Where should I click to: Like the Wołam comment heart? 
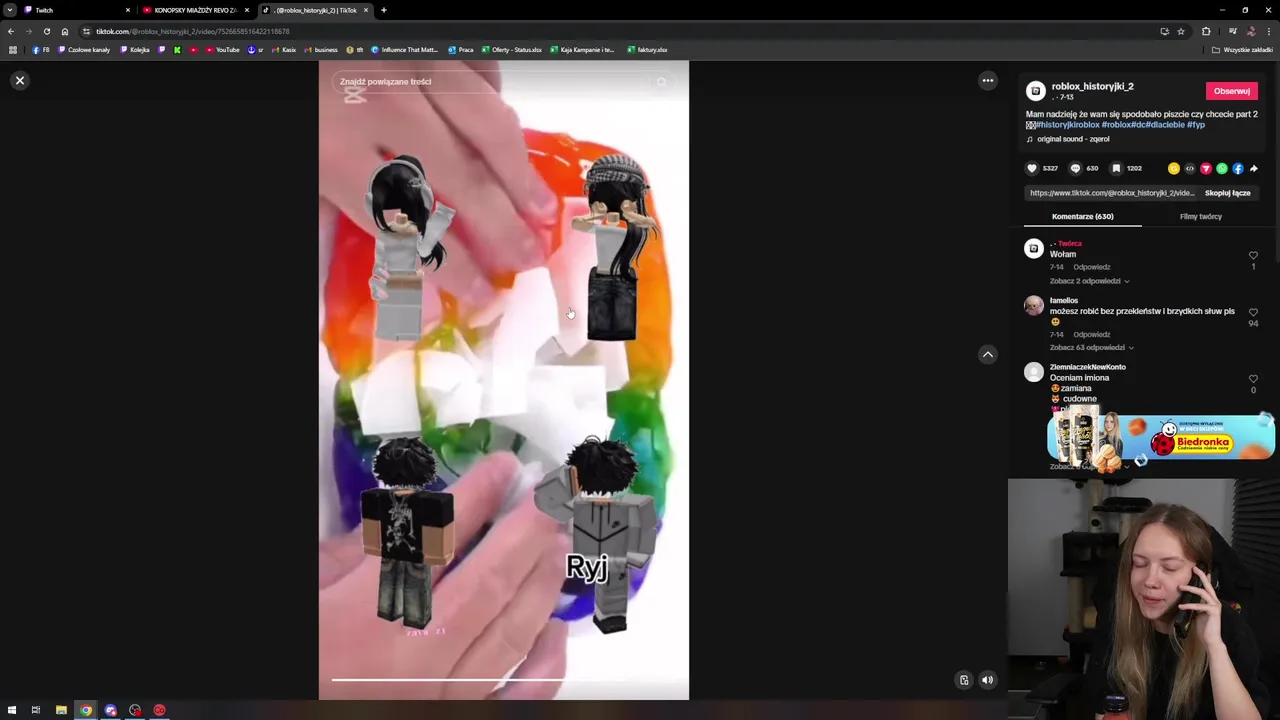[x=1253, y=256]
